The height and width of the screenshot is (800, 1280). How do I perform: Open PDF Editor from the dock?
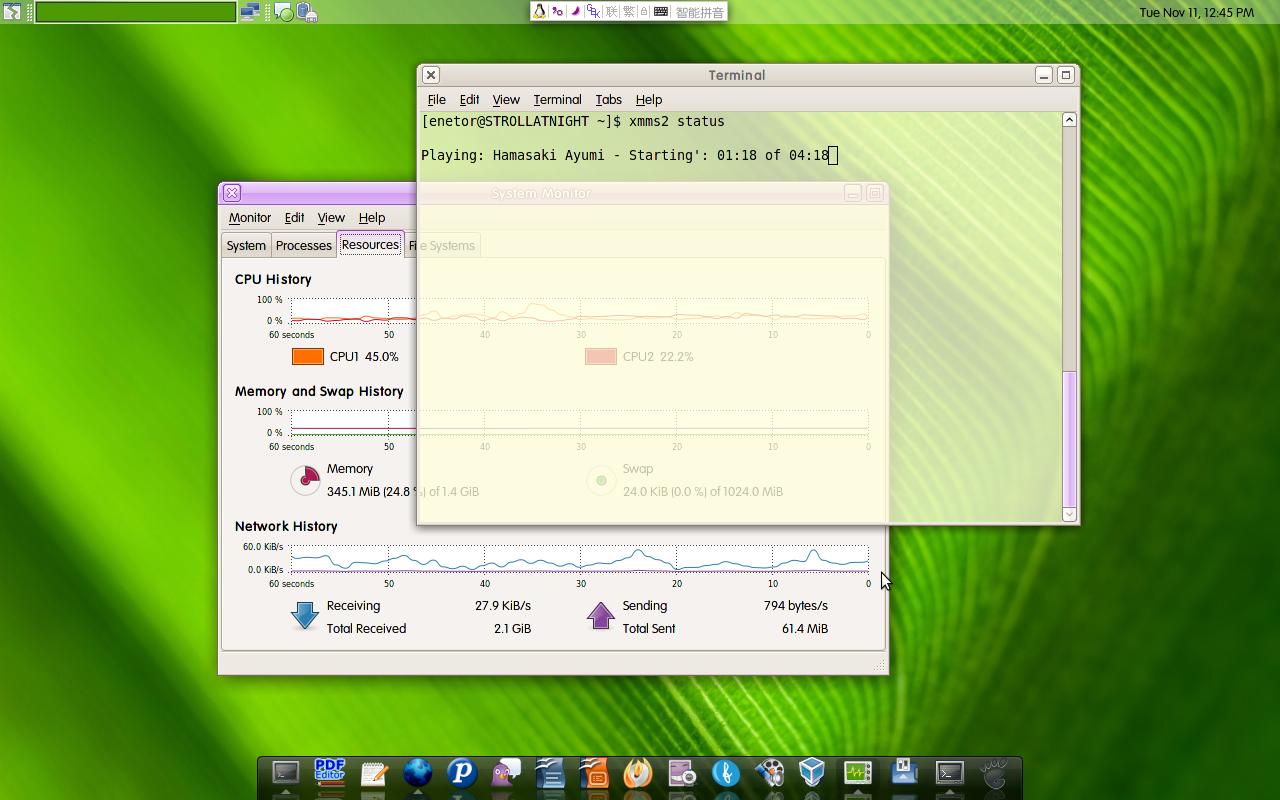(330, 773)
